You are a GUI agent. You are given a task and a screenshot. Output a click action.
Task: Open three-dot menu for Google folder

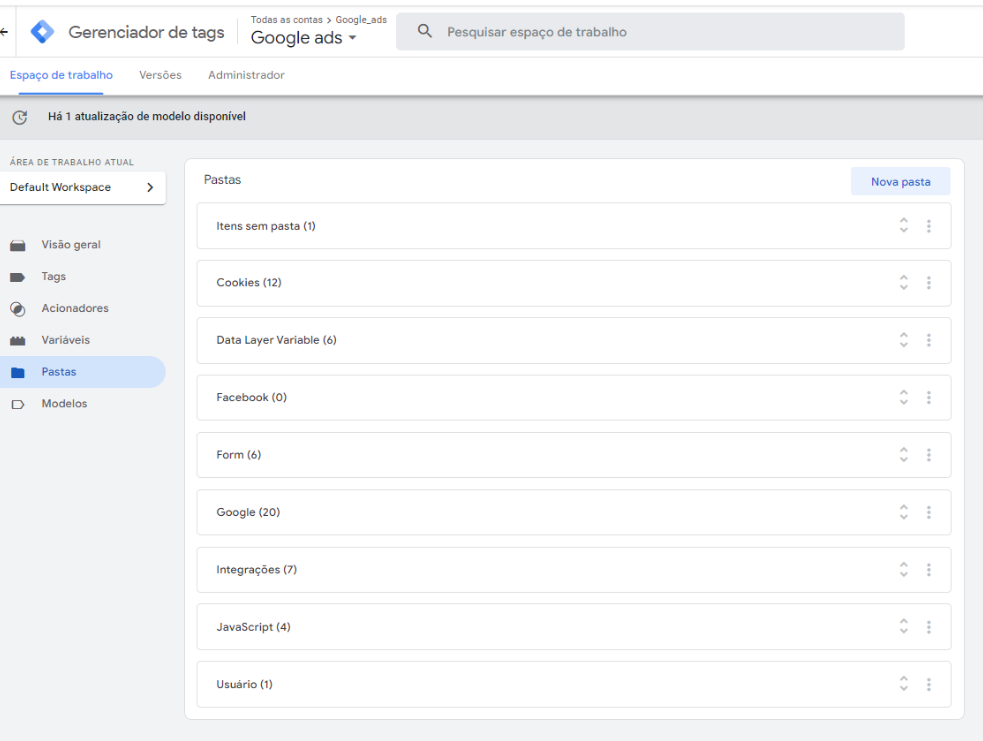click(928, 512)
